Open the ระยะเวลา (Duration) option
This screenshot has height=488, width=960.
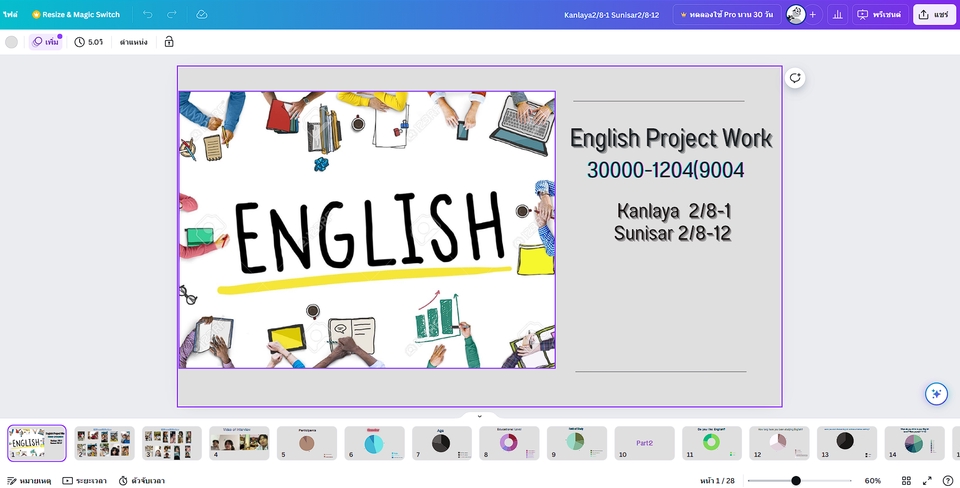84,481
